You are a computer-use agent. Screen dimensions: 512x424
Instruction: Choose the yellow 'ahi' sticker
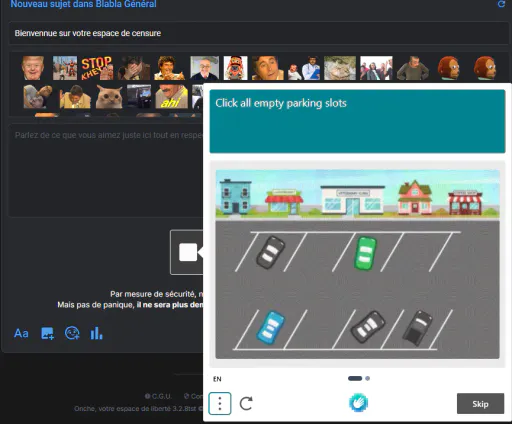tap(172, 96)
